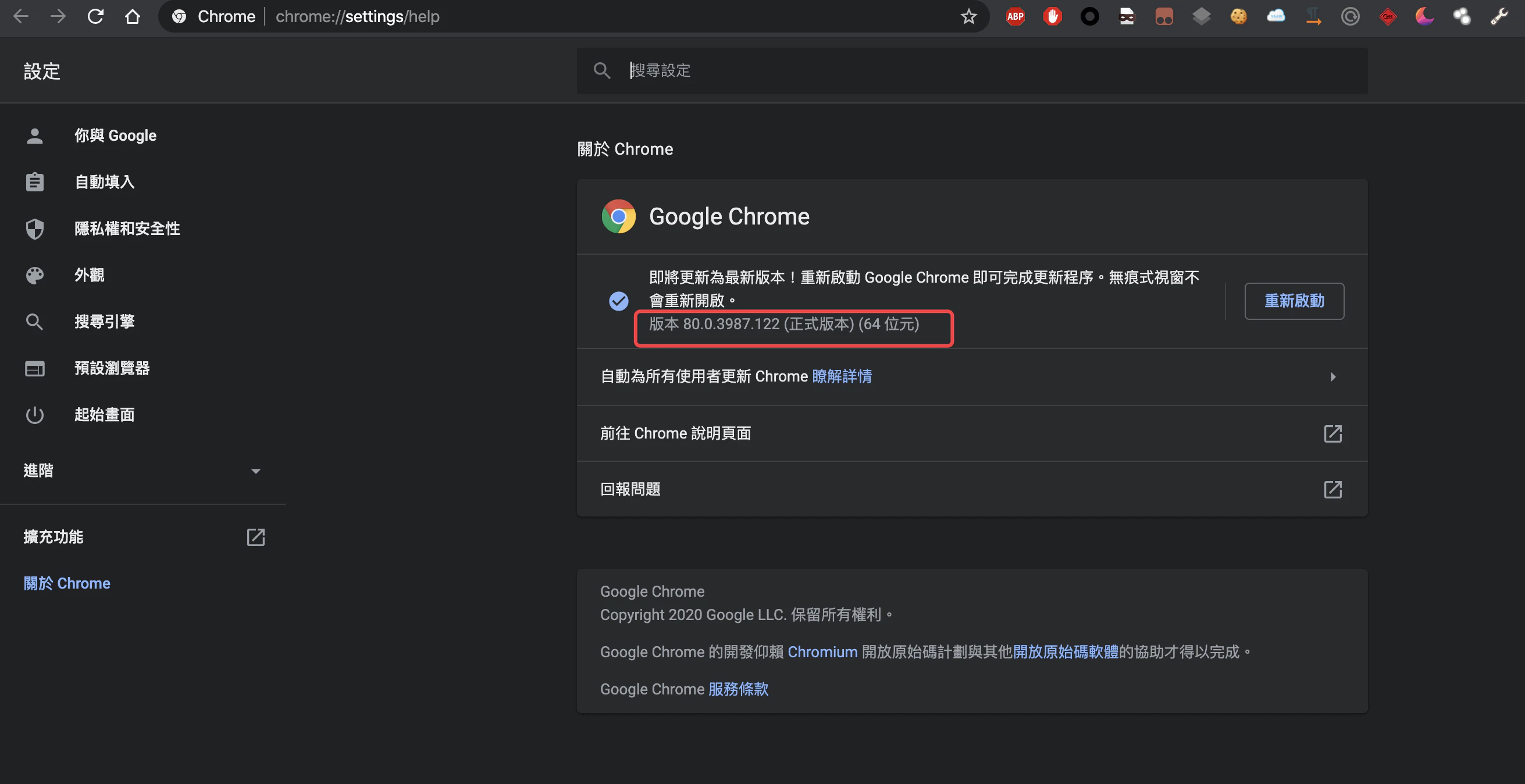This screenshot has height=784, width=1525.
Task: Click the browser forward arrow
Action: click(58, 16)
